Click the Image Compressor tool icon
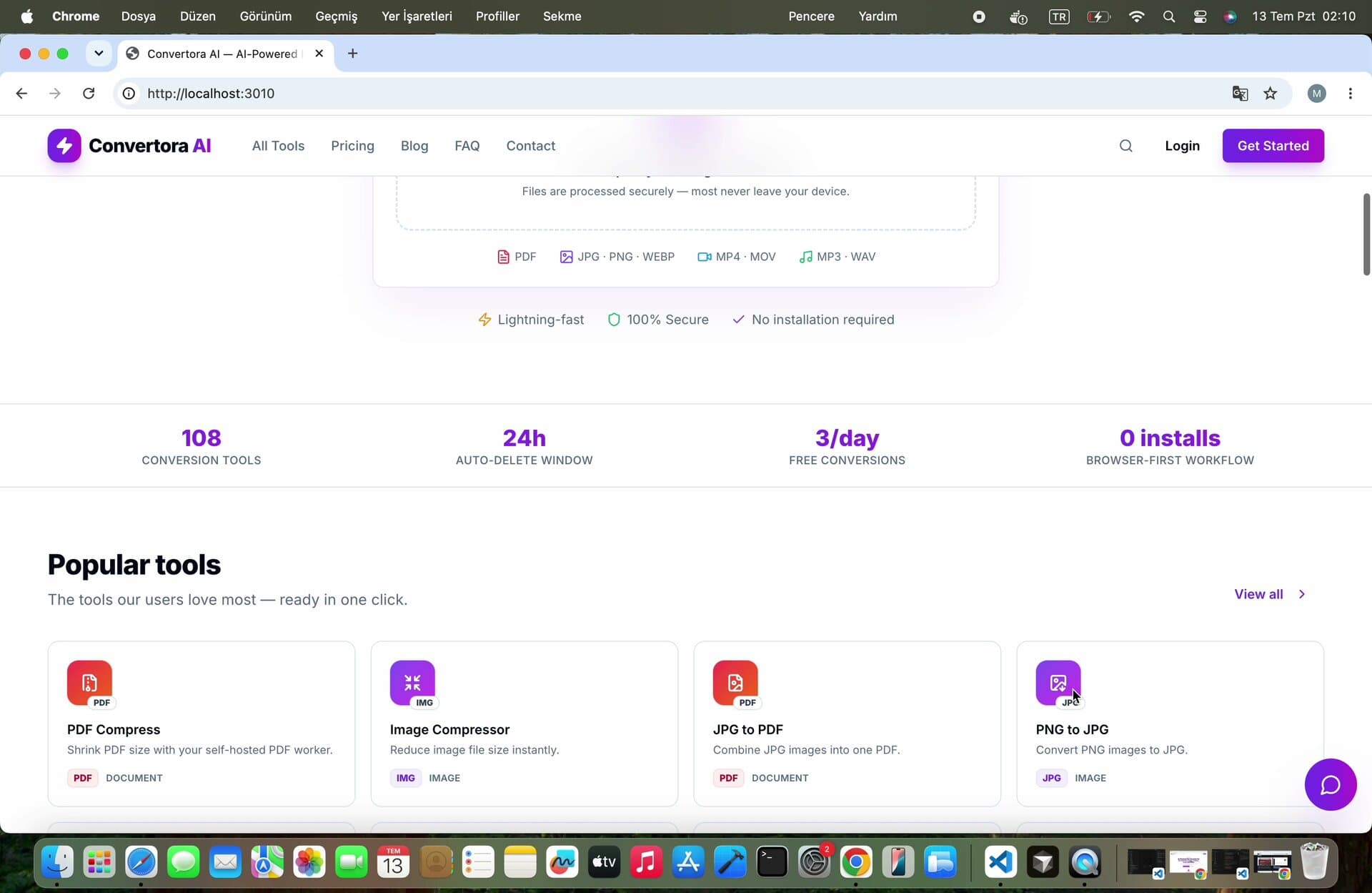Screen dimensions: 1372x893 412,683
